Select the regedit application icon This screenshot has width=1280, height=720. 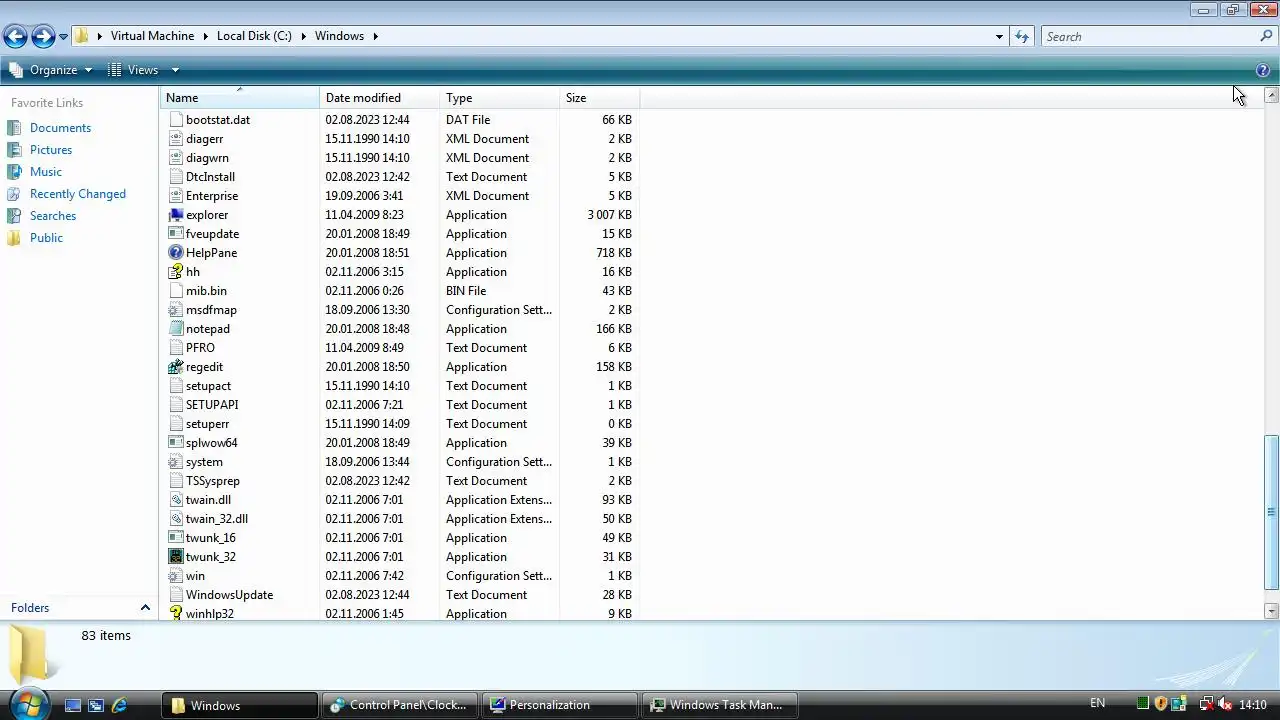tap(176, 367)
